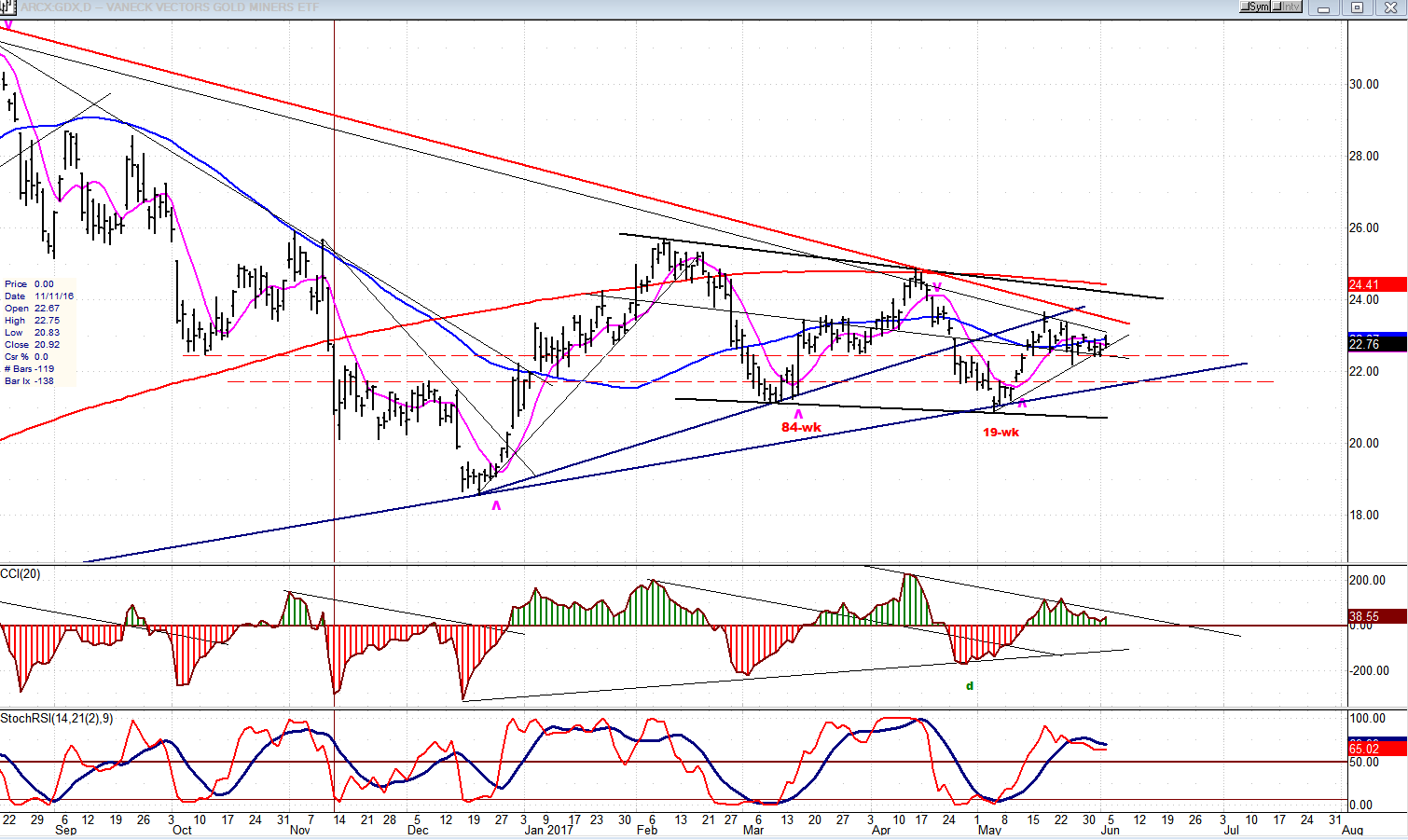Viewport: 1408px width, 840px height.
Task: Click the red 24.41 price tag
Action: (x=1376, y=284)
